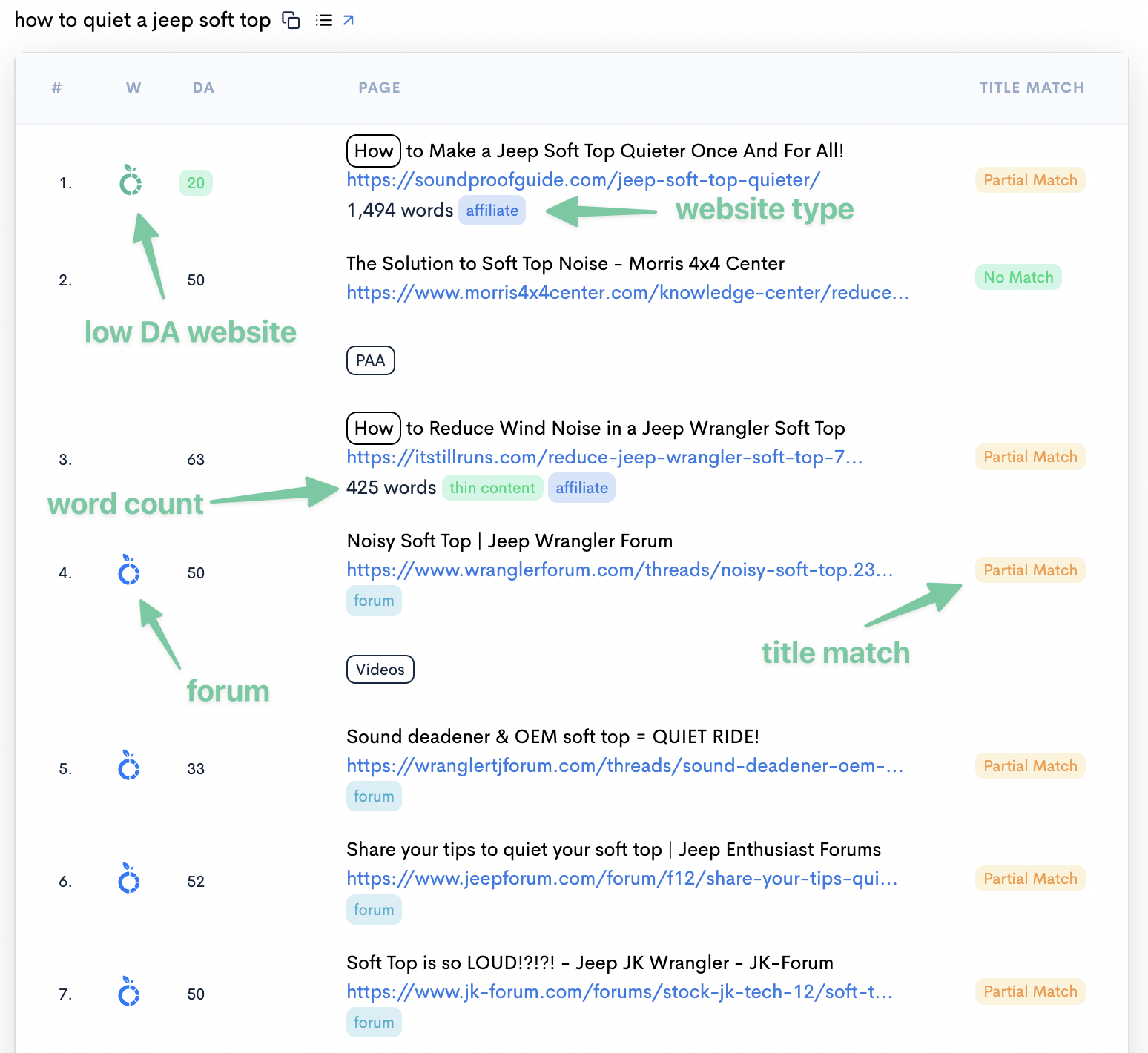Click the Partial Match badge for wranglerforum
The height and width of the screenshot is (1053, 1148).
pyautogui.click(x=1030, y=570)
